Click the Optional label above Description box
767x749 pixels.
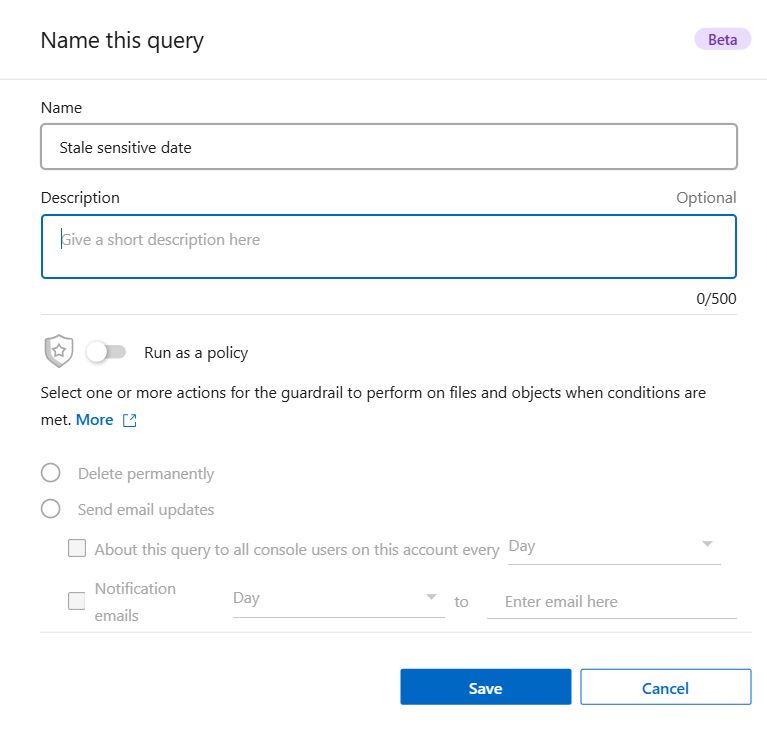tap(706, 198)
